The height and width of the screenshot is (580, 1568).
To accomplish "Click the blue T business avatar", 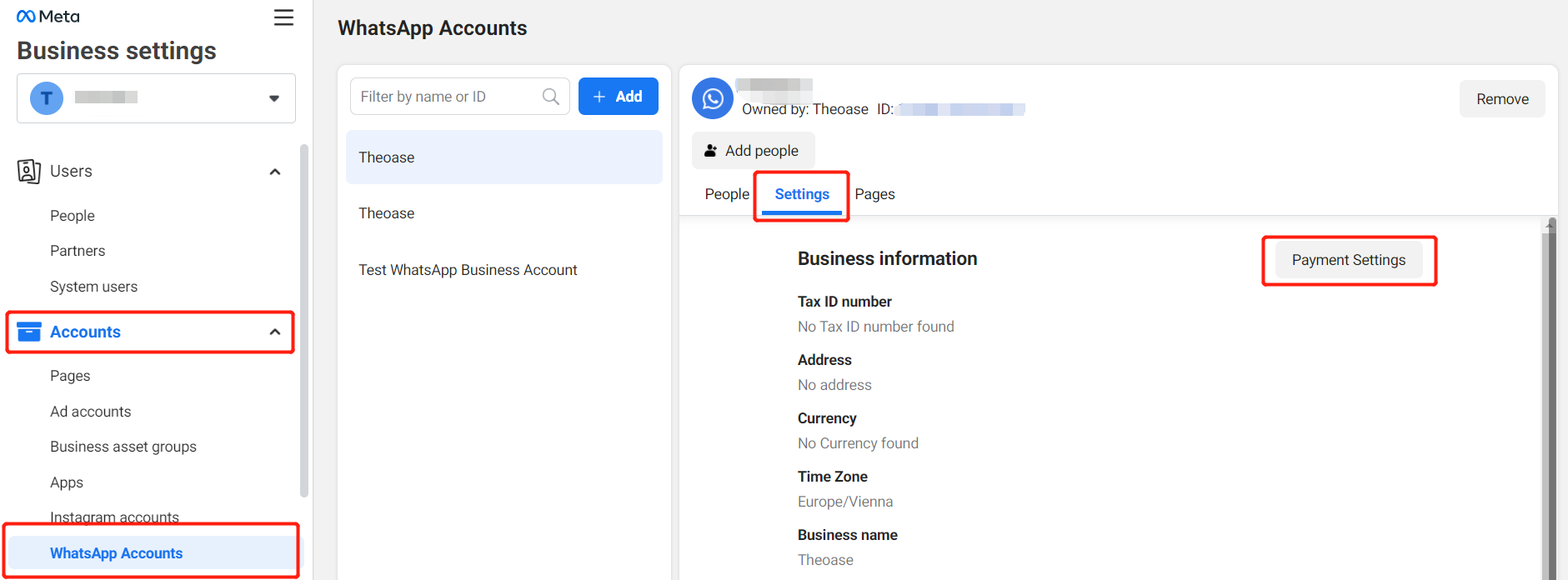I will (47, 98).
